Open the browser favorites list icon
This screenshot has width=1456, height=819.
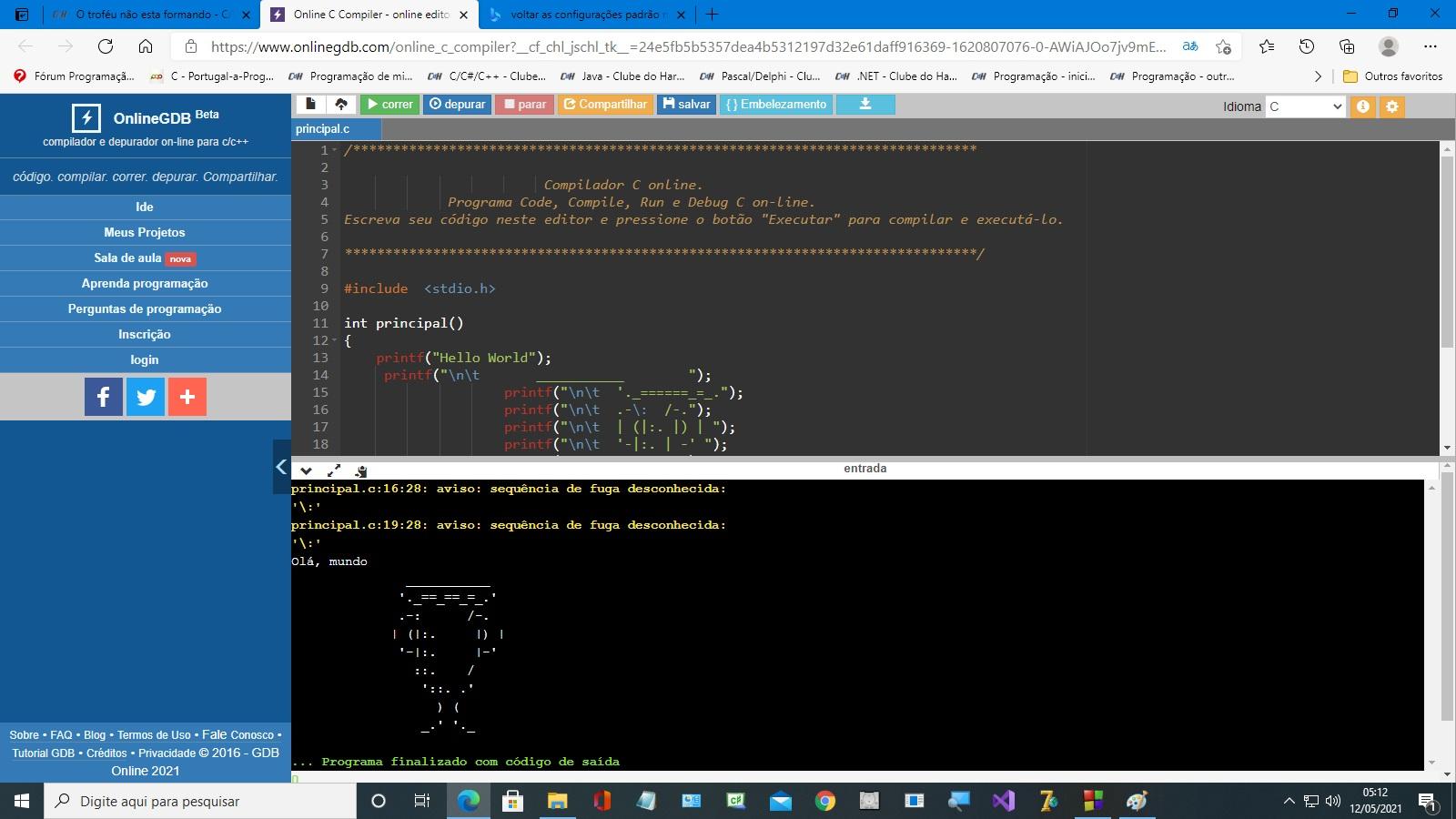1267,46
